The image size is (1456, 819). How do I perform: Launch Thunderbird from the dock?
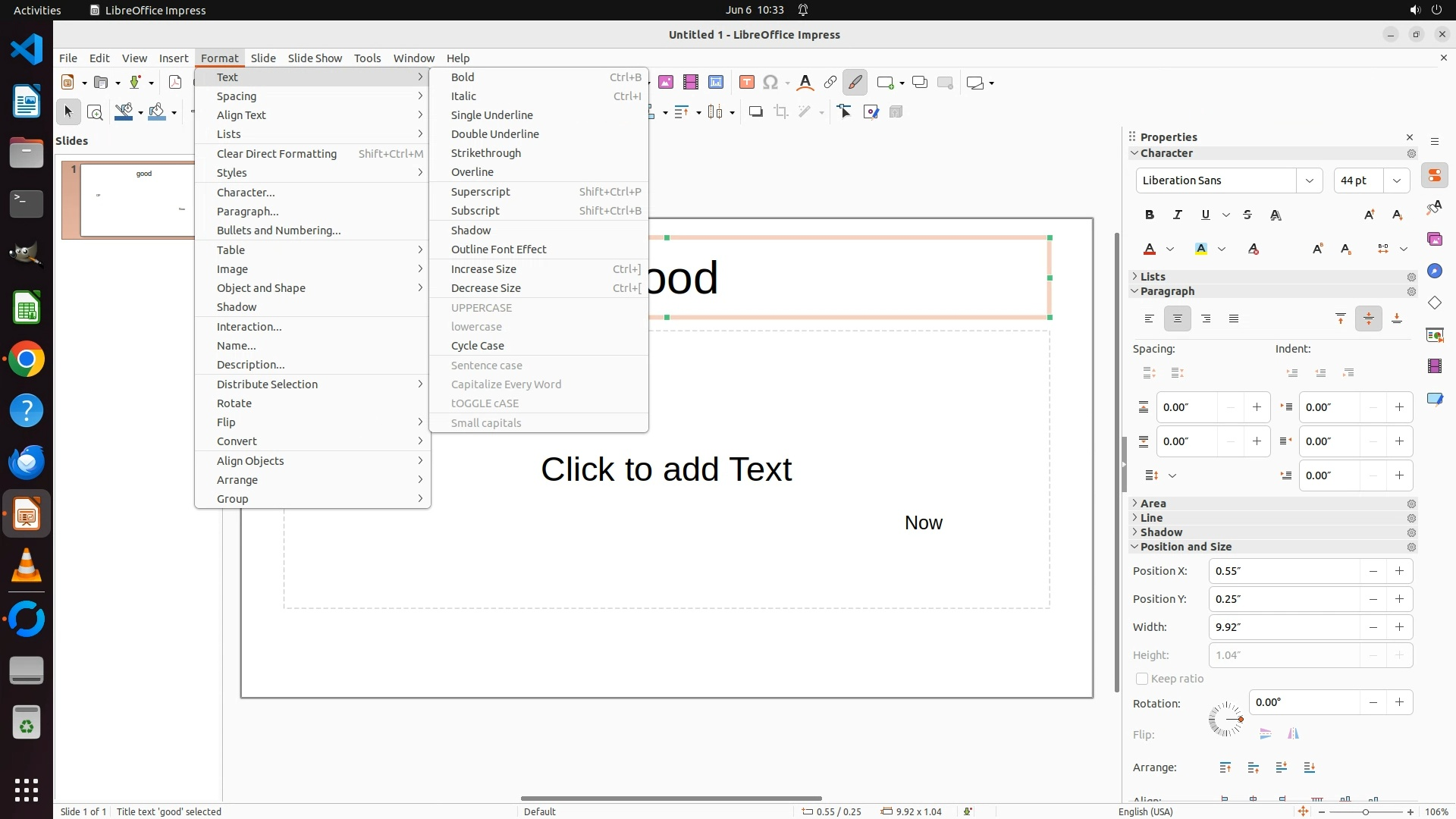27,461
